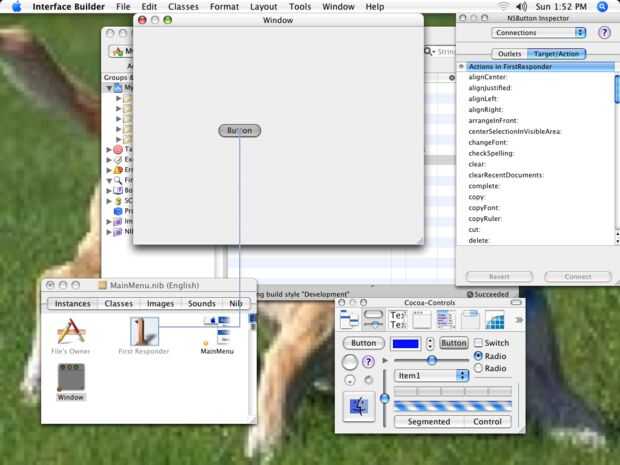Open volume control in menu bar
620x465 pixels.
[522, 7]
